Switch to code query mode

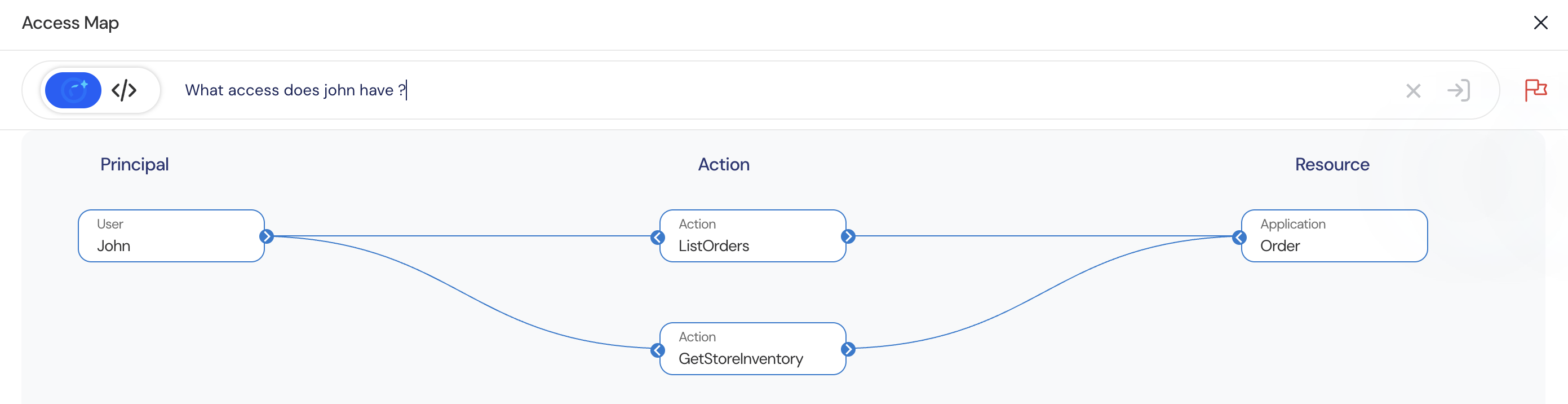[124, 90]
